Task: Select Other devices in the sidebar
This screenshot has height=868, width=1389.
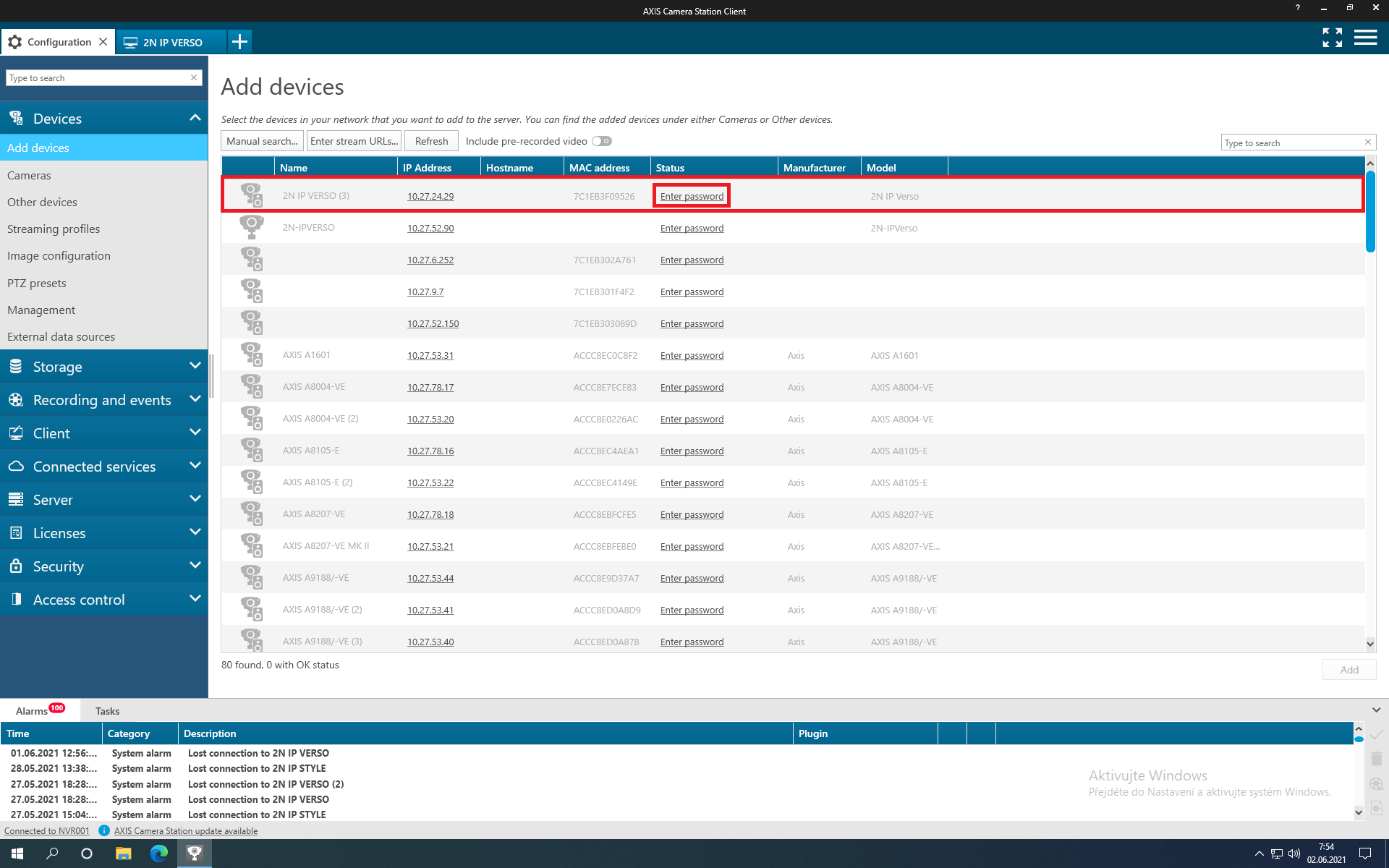Action: tap(103, 202)
